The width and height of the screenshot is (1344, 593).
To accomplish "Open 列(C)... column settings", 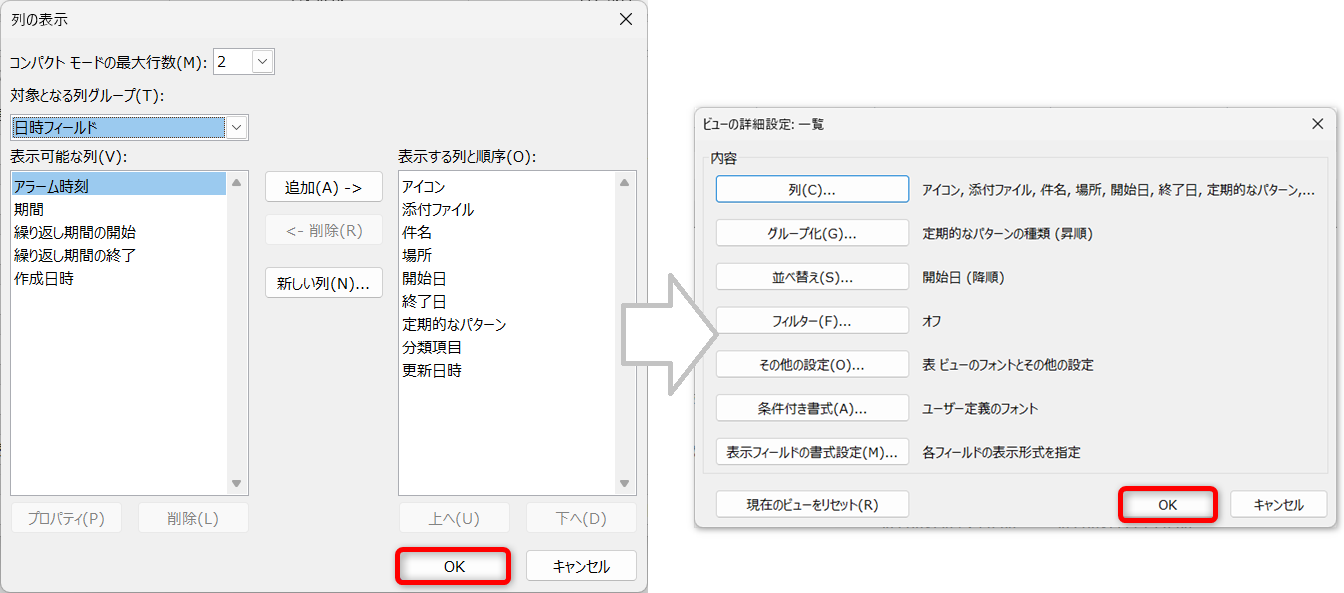I will coord(812,189).
